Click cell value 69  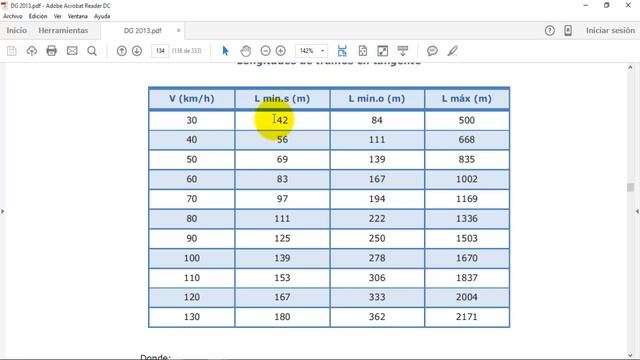click(282, 160)
